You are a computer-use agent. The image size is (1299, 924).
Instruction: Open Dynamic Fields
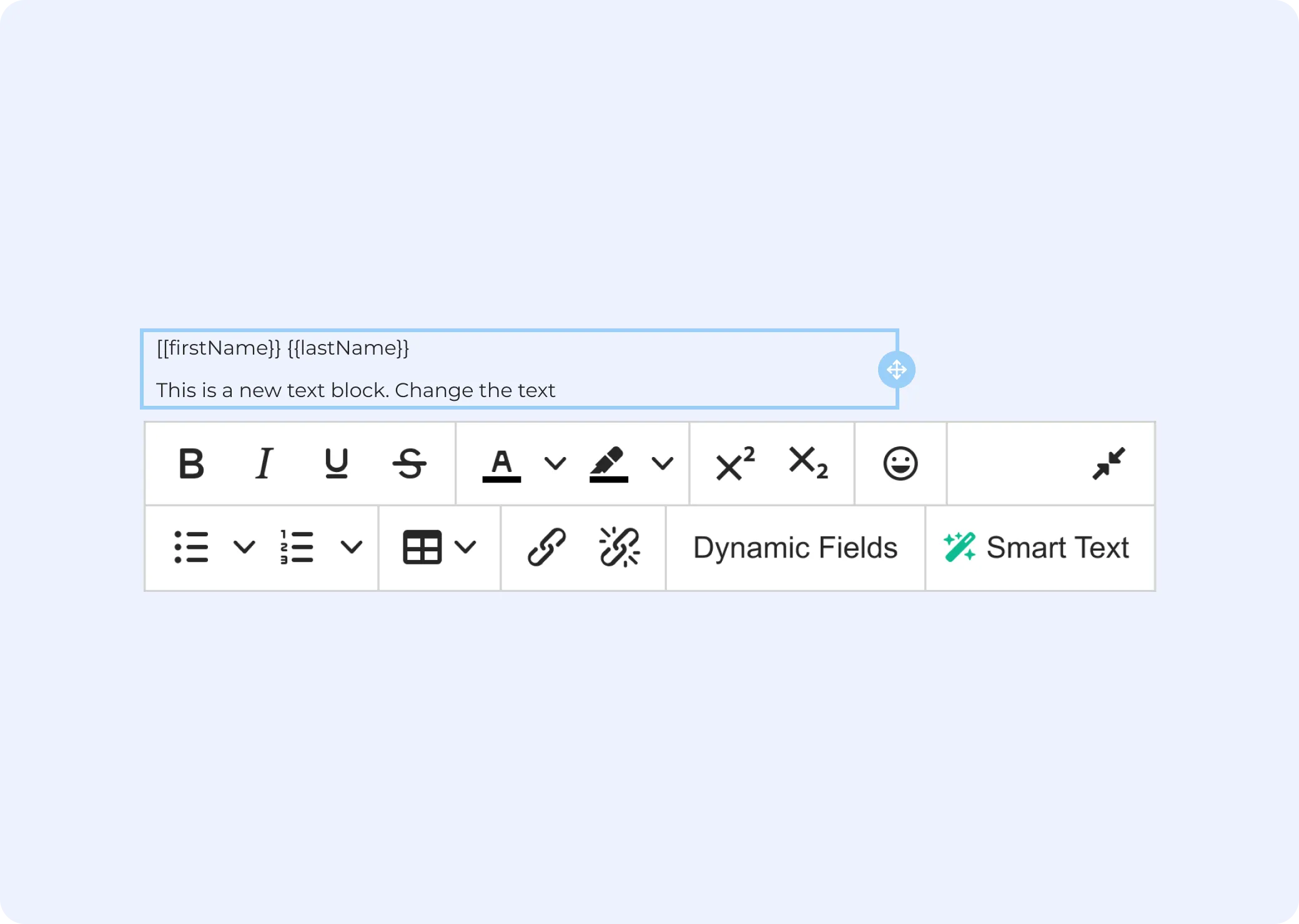[796, 548]
